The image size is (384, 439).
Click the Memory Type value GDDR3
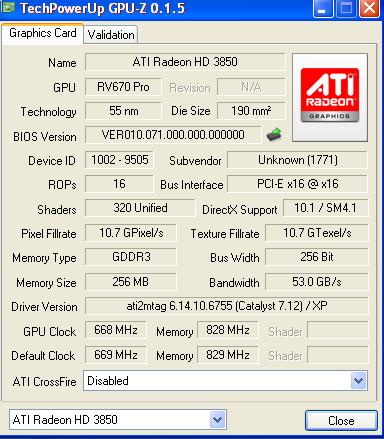point(131,257)
